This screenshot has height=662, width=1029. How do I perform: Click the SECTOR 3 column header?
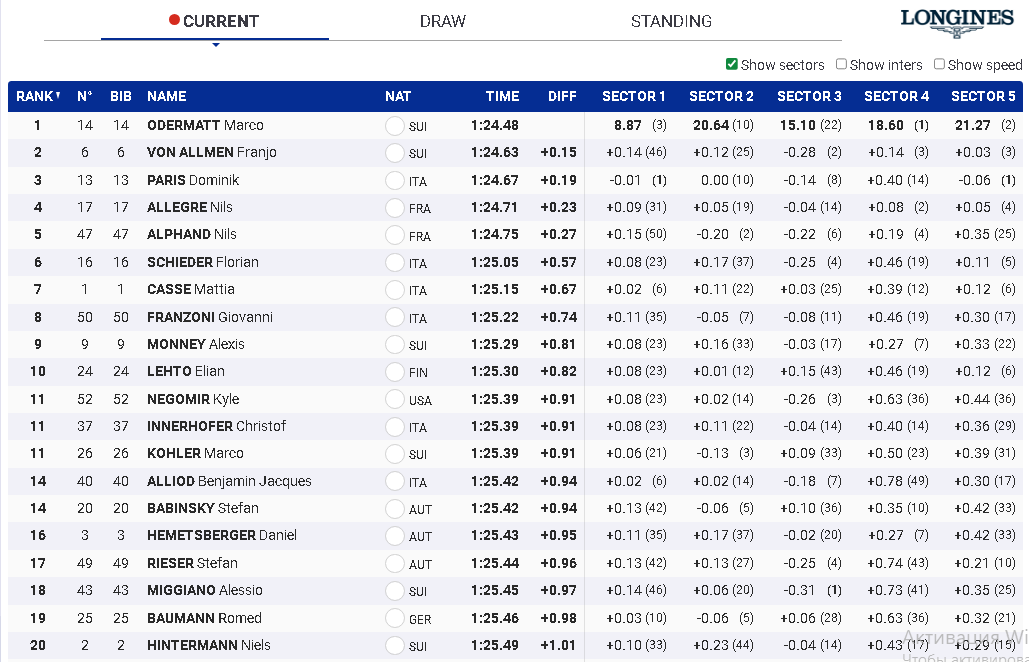809,97
